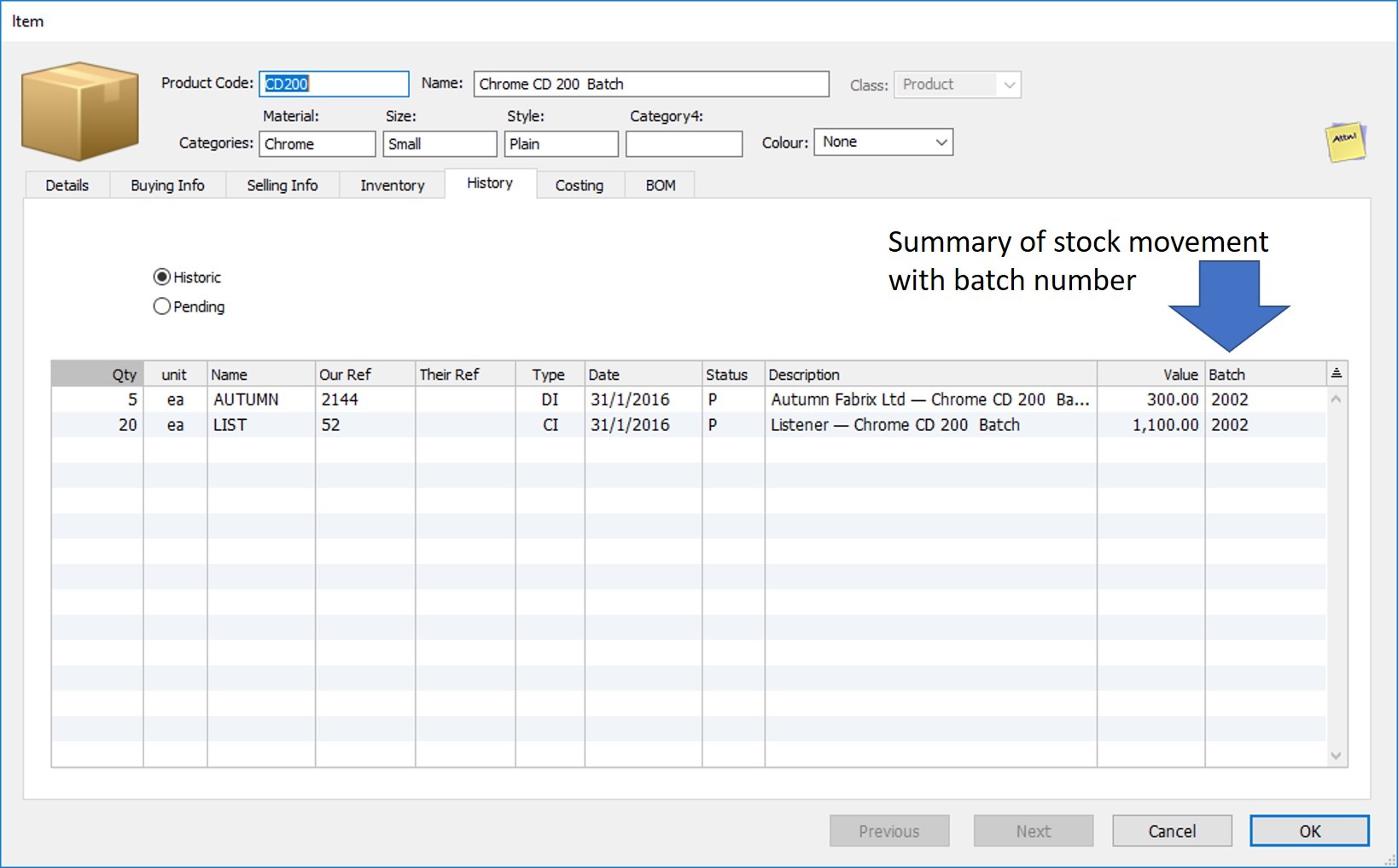Switch to the BOM tab
Viewport: 1398px width, 868px height.
click(x=659, y=184)
